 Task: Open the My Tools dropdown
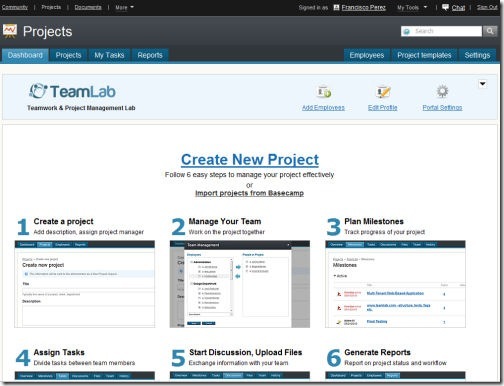click(x=412, y=7)
